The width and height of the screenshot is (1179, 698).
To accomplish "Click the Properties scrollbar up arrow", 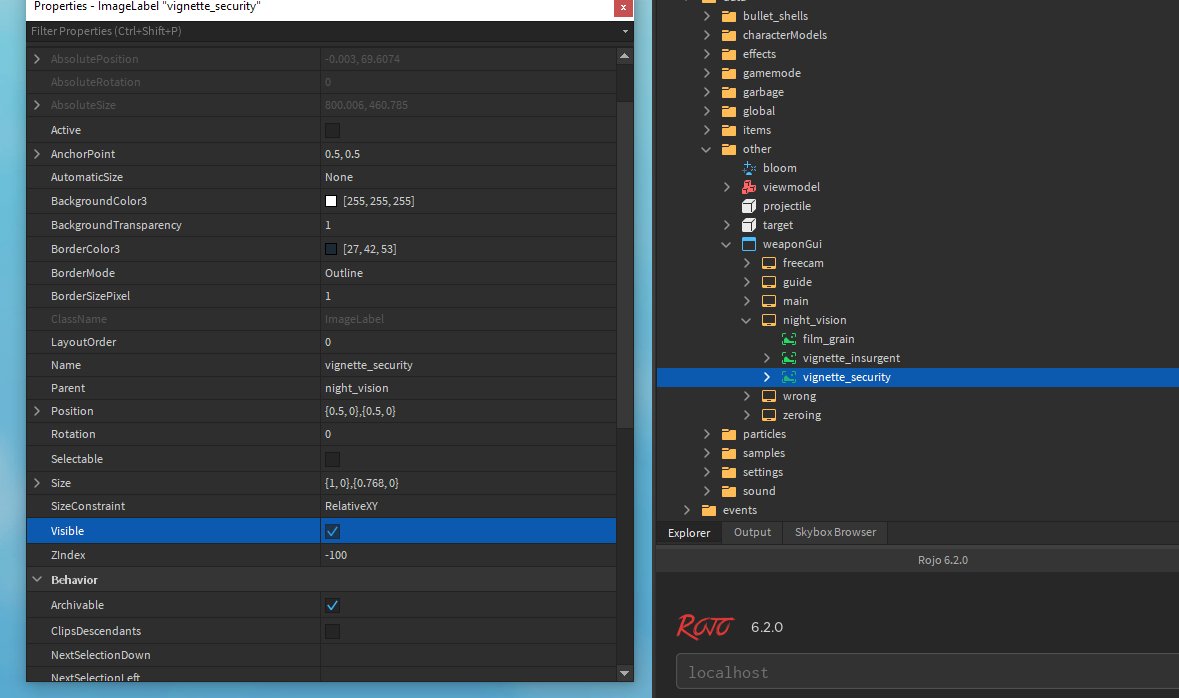I will point(624,56).
